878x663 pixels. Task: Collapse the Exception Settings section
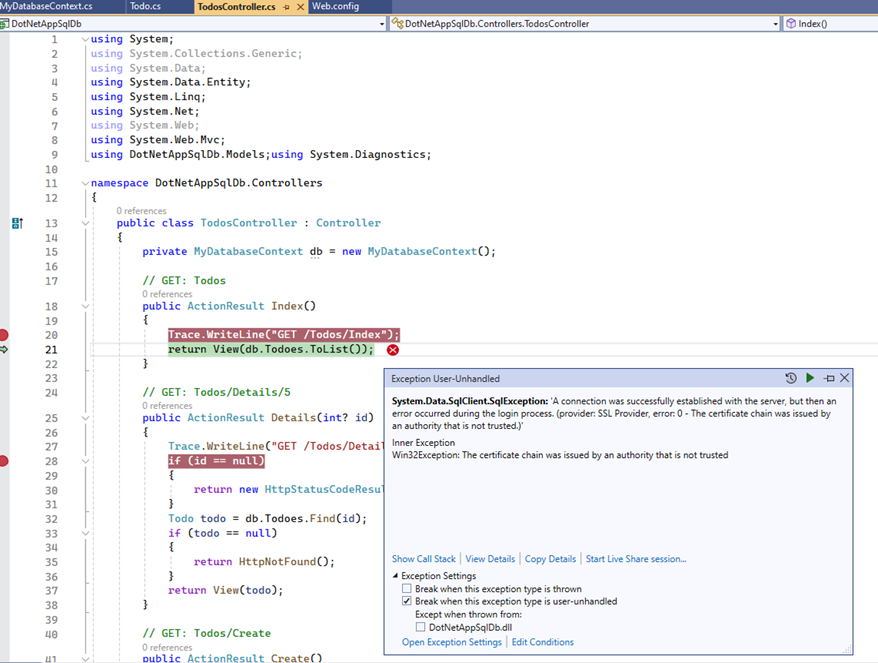395,576
